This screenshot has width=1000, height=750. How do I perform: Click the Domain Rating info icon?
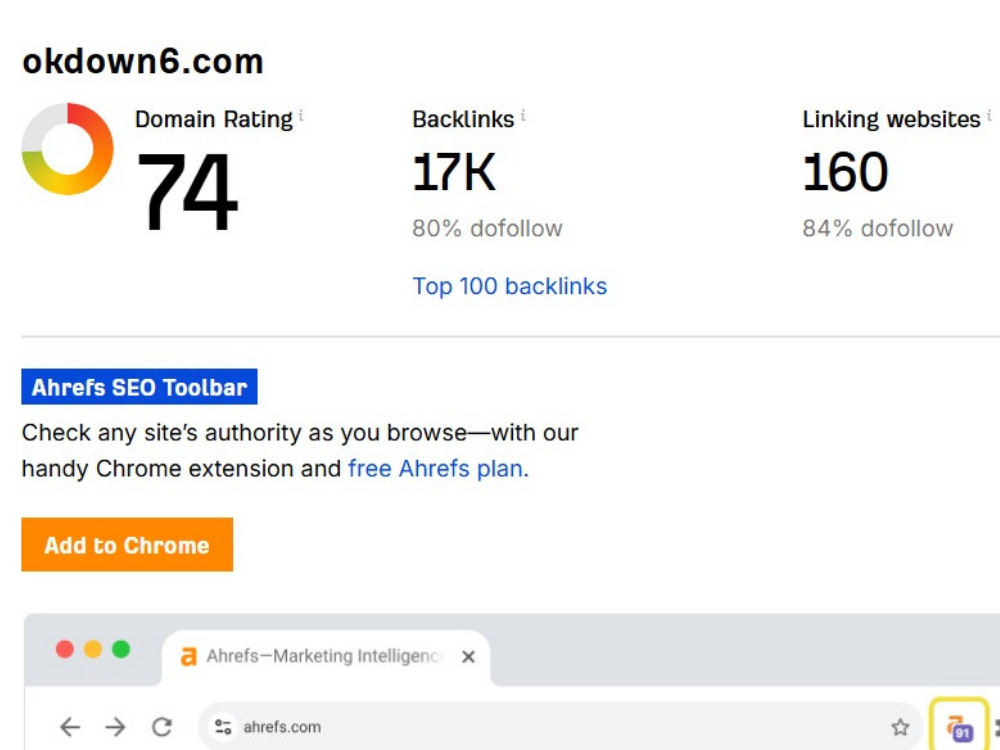pos(301,115)
